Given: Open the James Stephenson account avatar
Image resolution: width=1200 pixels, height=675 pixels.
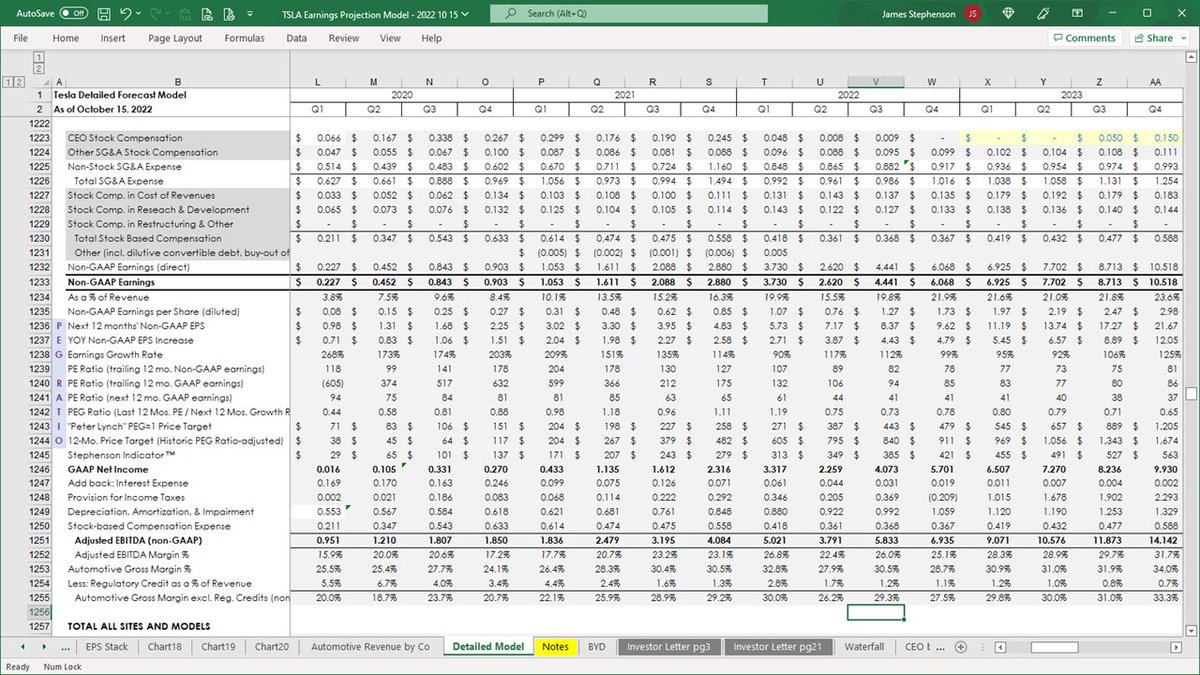Looking at the screenshot, I should pos(972,14).
